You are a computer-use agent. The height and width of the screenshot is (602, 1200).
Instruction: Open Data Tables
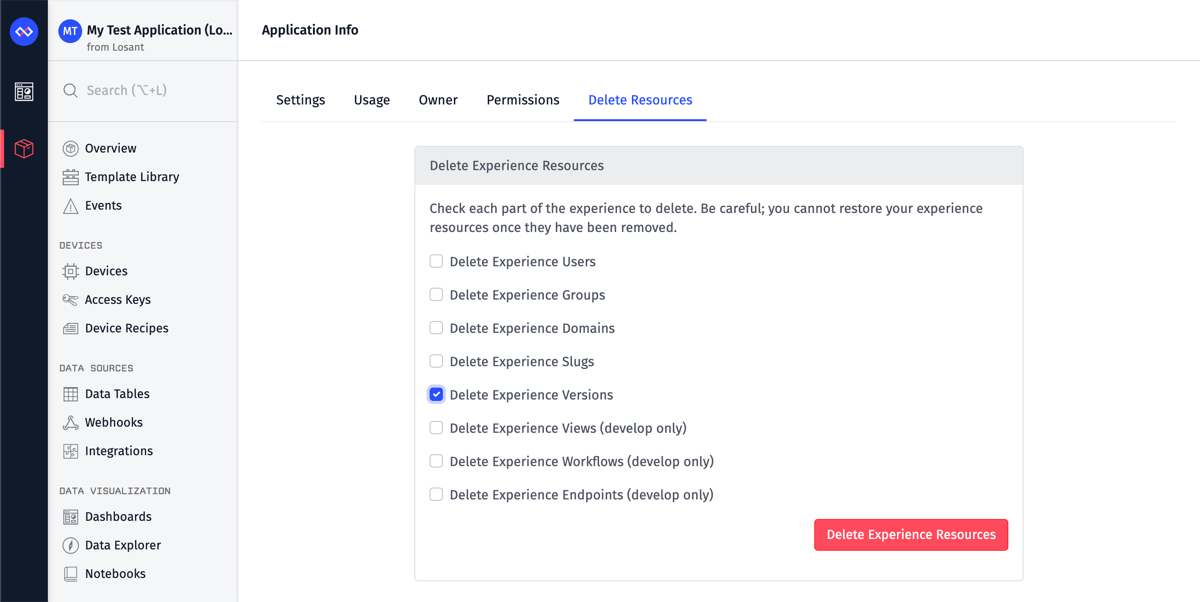117,394
